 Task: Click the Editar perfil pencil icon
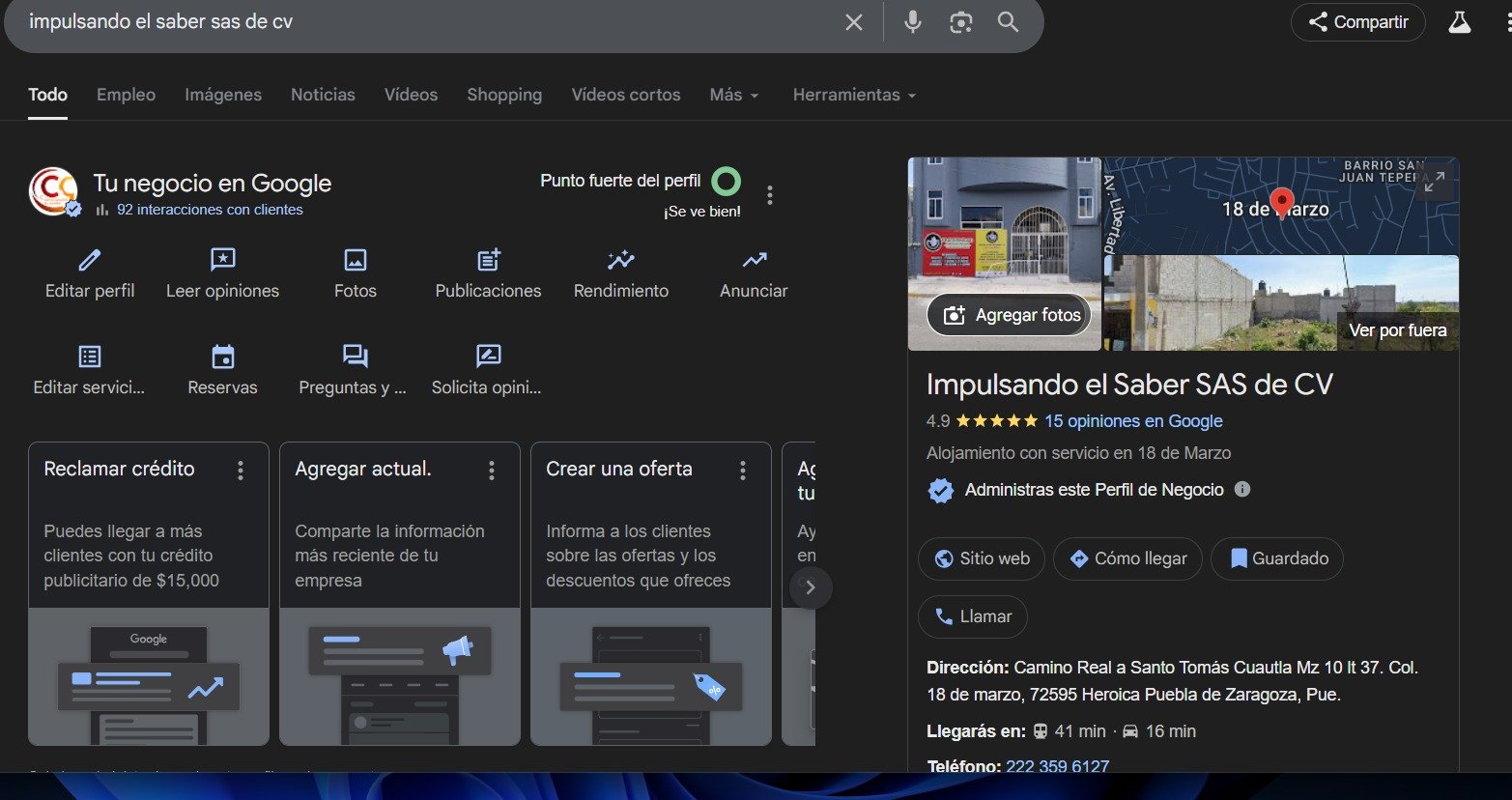[x=90, y=260]
